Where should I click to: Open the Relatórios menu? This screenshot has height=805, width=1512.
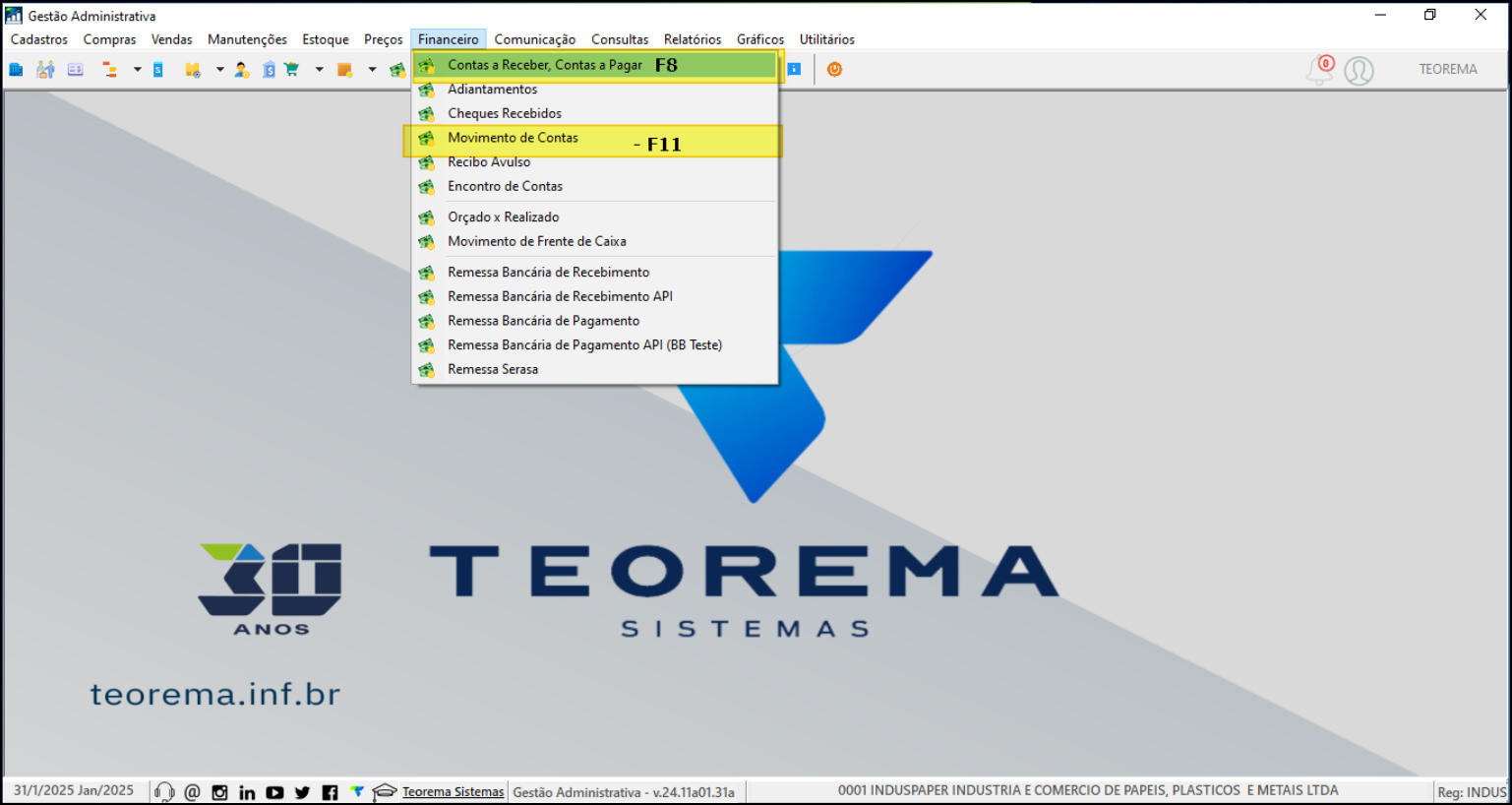tap(692, 39)
